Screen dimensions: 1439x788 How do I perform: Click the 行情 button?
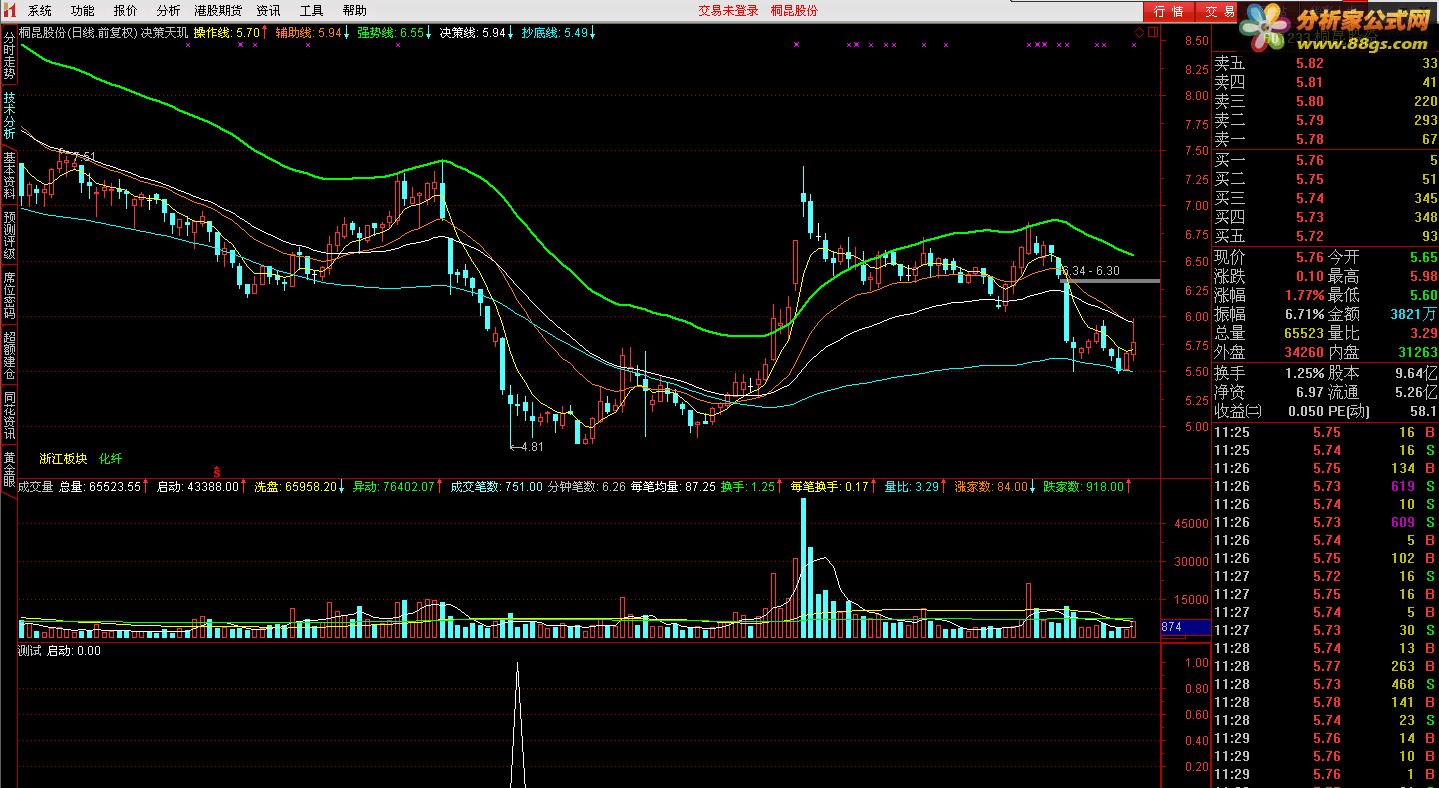[x=1168, y=11]
